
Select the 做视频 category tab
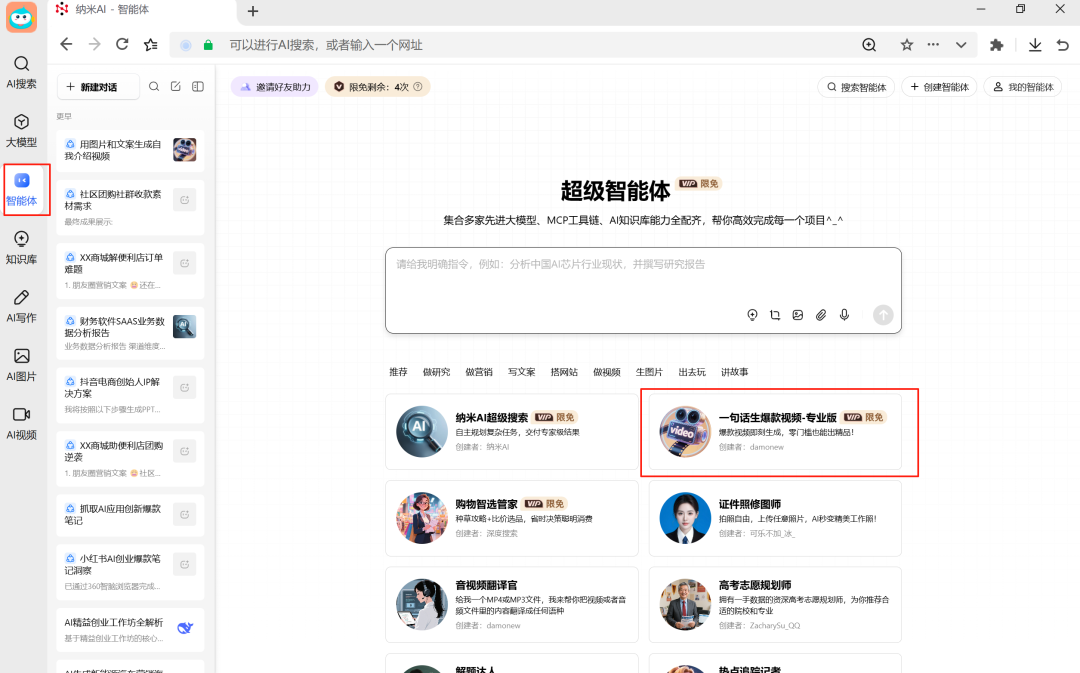click(x=607, y=372)
